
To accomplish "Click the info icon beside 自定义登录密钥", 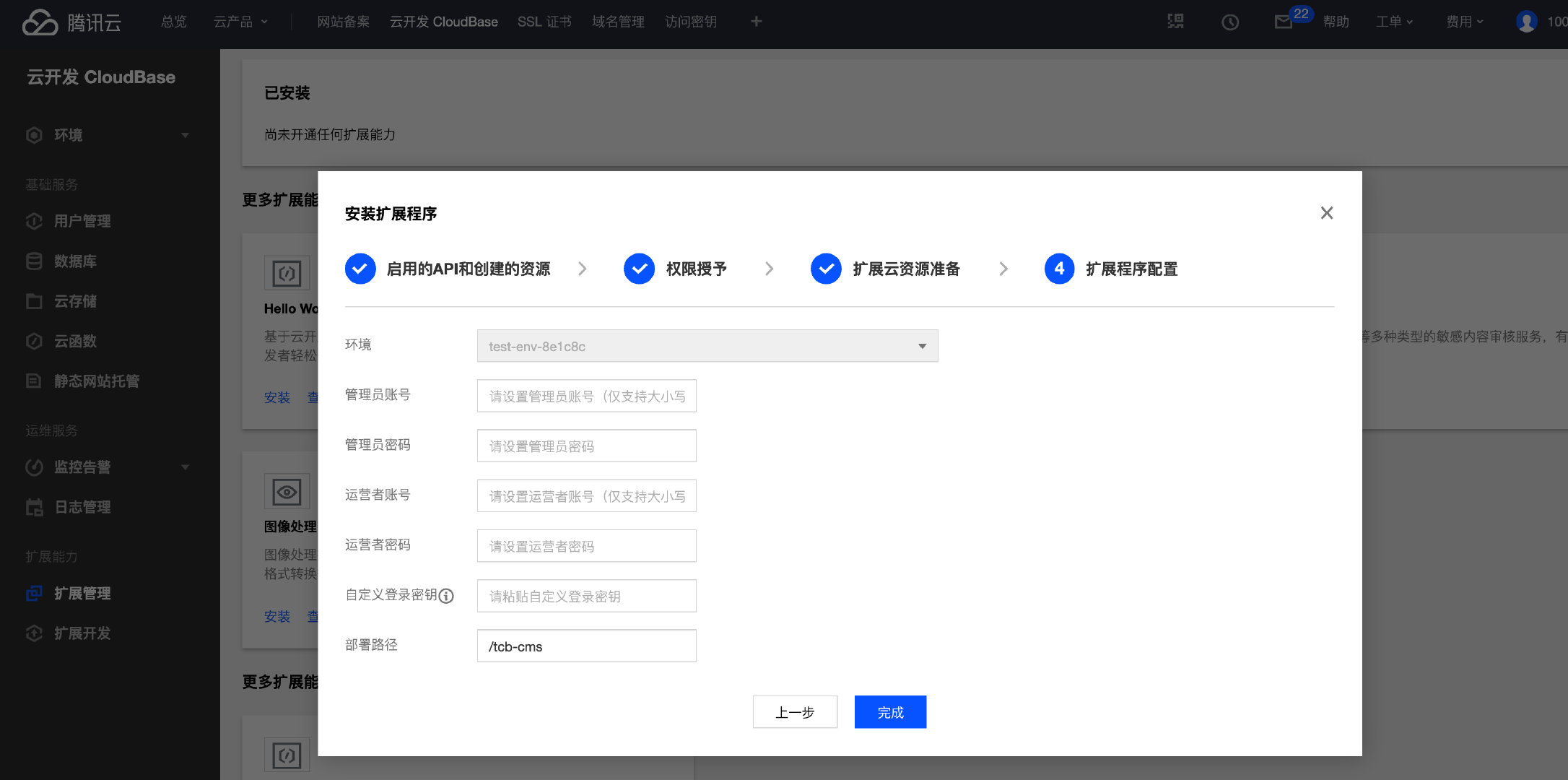I will (x=447, y=596).
